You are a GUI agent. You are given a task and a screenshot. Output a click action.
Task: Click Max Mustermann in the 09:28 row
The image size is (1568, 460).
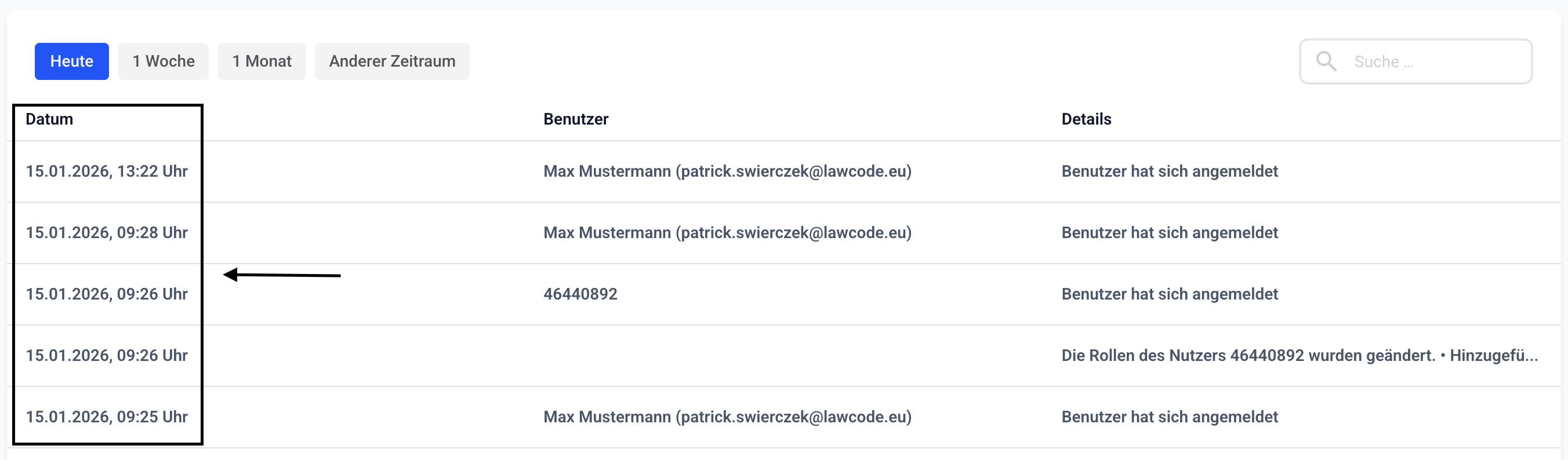(727, 233)
